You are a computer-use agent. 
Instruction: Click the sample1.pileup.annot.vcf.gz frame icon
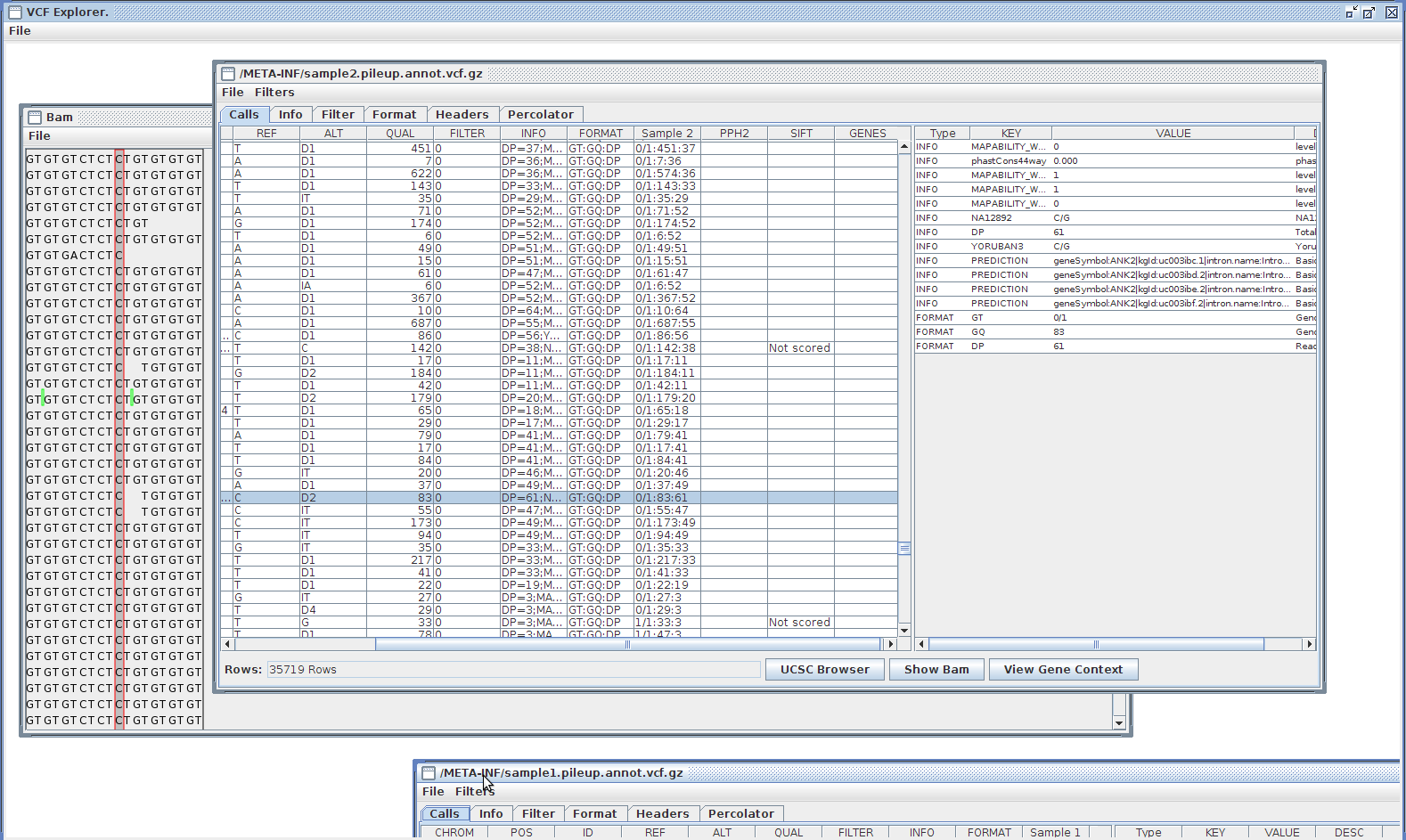coord(429,773)
